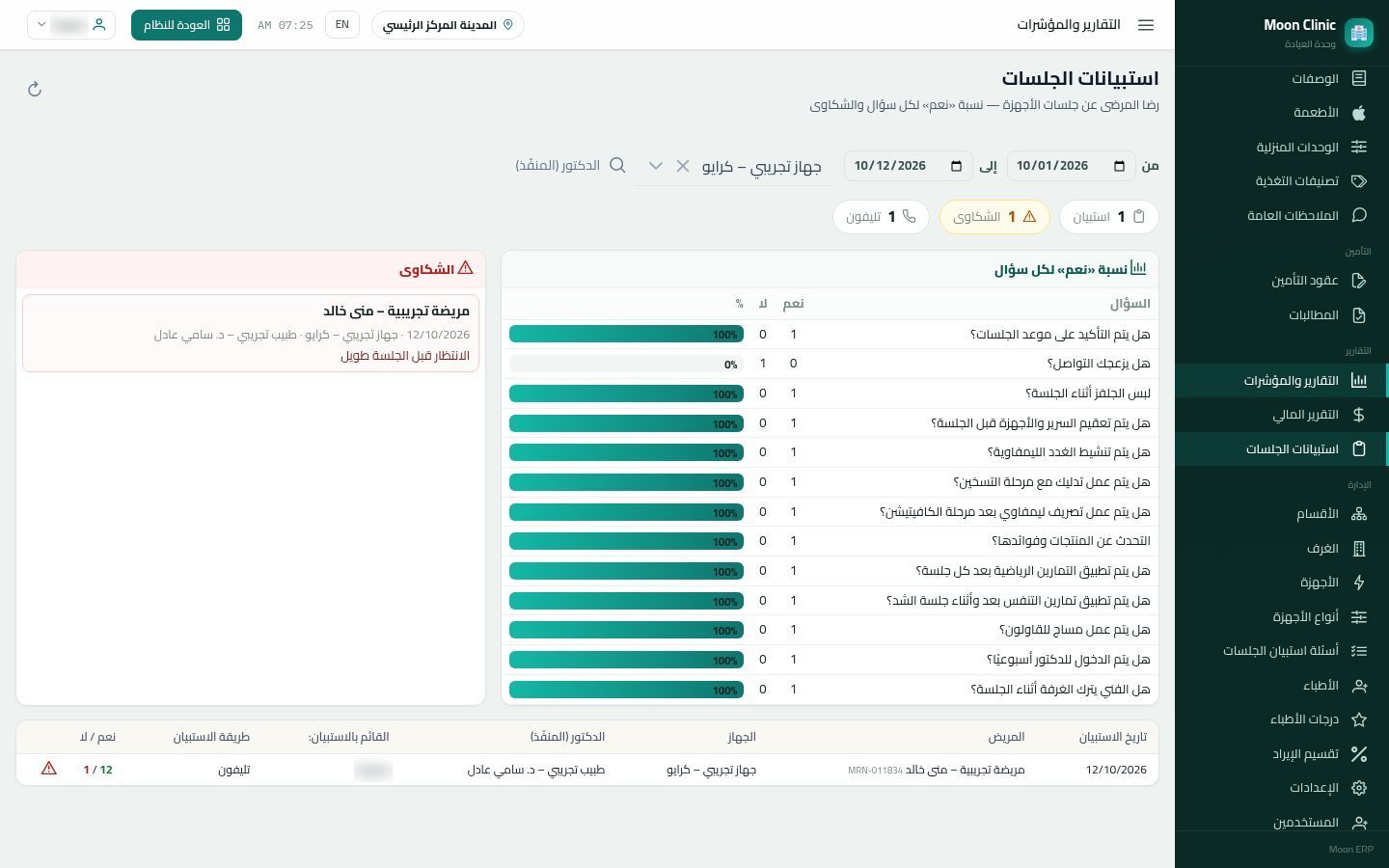Open 'الأطباء' in the sidebar
Image resolution: width=1389 pixels, height=868 pixels.
coord(1282,686)
